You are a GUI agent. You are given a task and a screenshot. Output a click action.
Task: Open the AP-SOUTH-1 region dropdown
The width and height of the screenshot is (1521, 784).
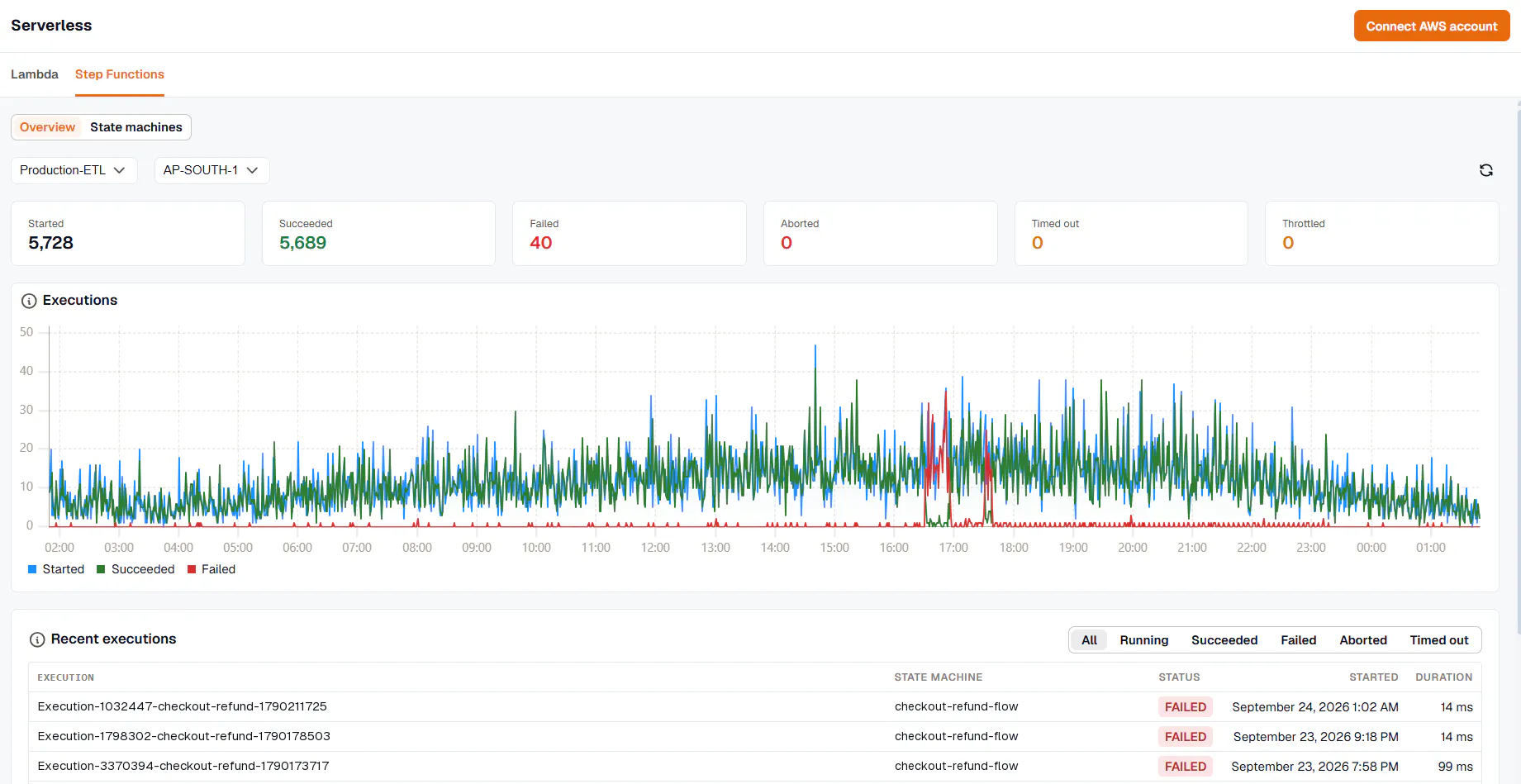(212, 170)
